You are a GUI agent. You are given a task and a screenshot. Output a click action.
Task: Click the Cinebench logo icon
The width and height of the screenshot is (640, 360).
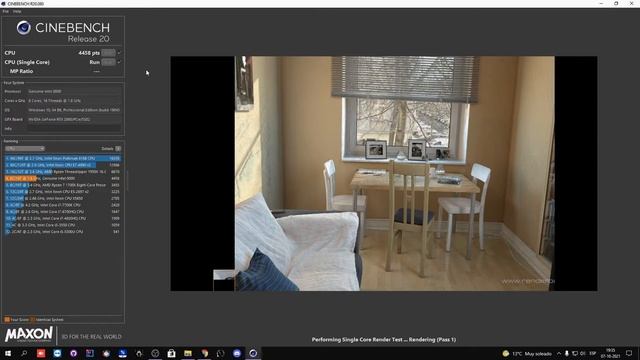(x=24, y=28)
